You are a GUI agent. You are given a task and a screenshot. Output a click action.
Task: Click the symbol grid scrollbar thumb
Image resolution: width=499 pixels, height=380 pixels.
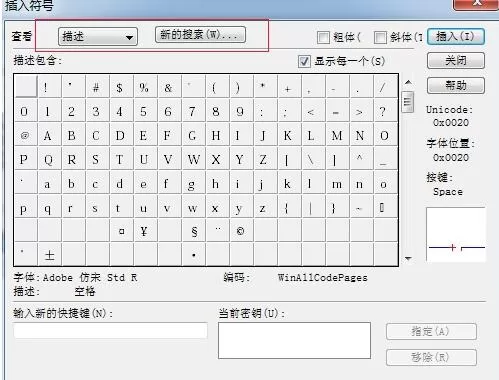pyautogui.click(x=408, y=102)
